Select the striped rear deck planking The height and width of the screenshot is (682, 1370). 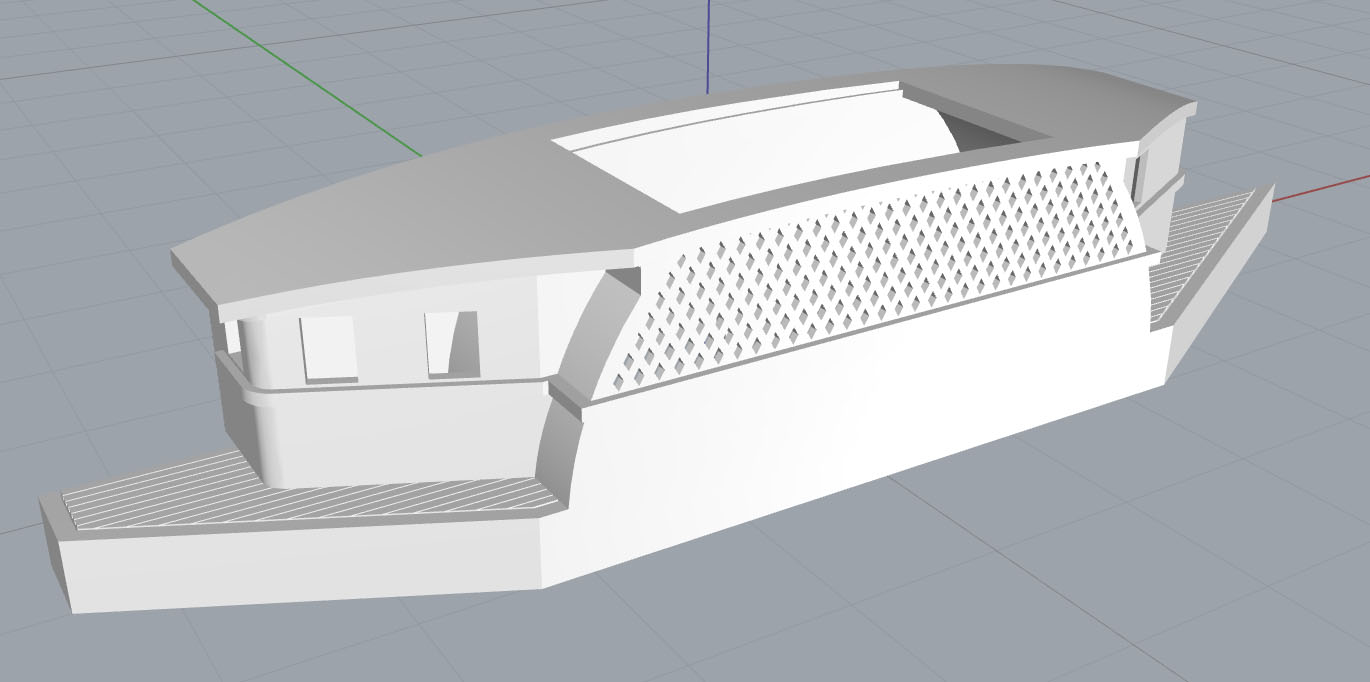click(x=1200, y=255)
